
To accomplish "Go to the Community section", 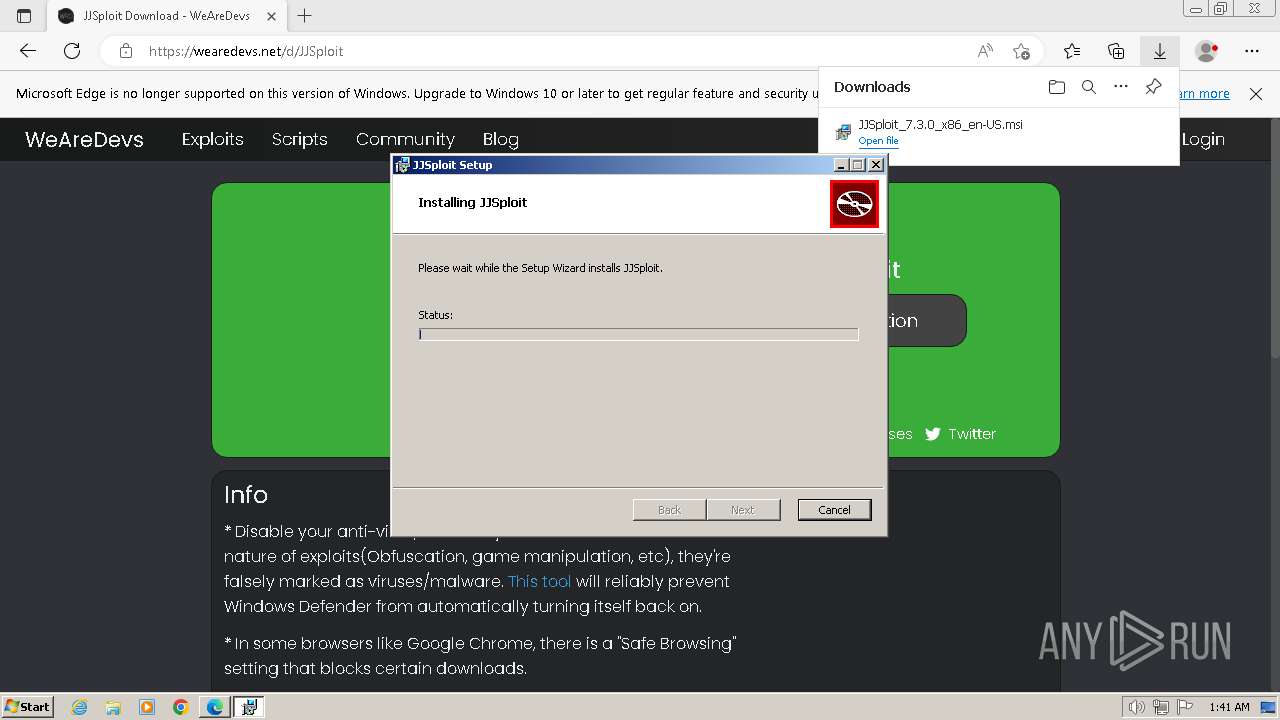I will [405, 139].
